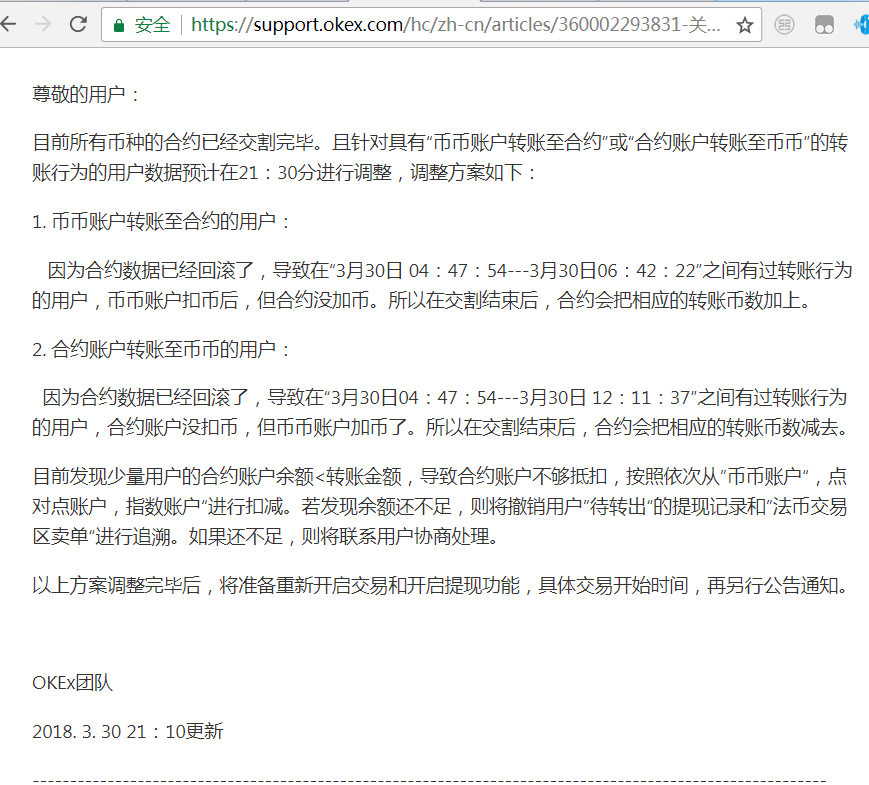Click the blue extension icon at toolbar edge
The image size is (869, 785).
click(861, 25)
